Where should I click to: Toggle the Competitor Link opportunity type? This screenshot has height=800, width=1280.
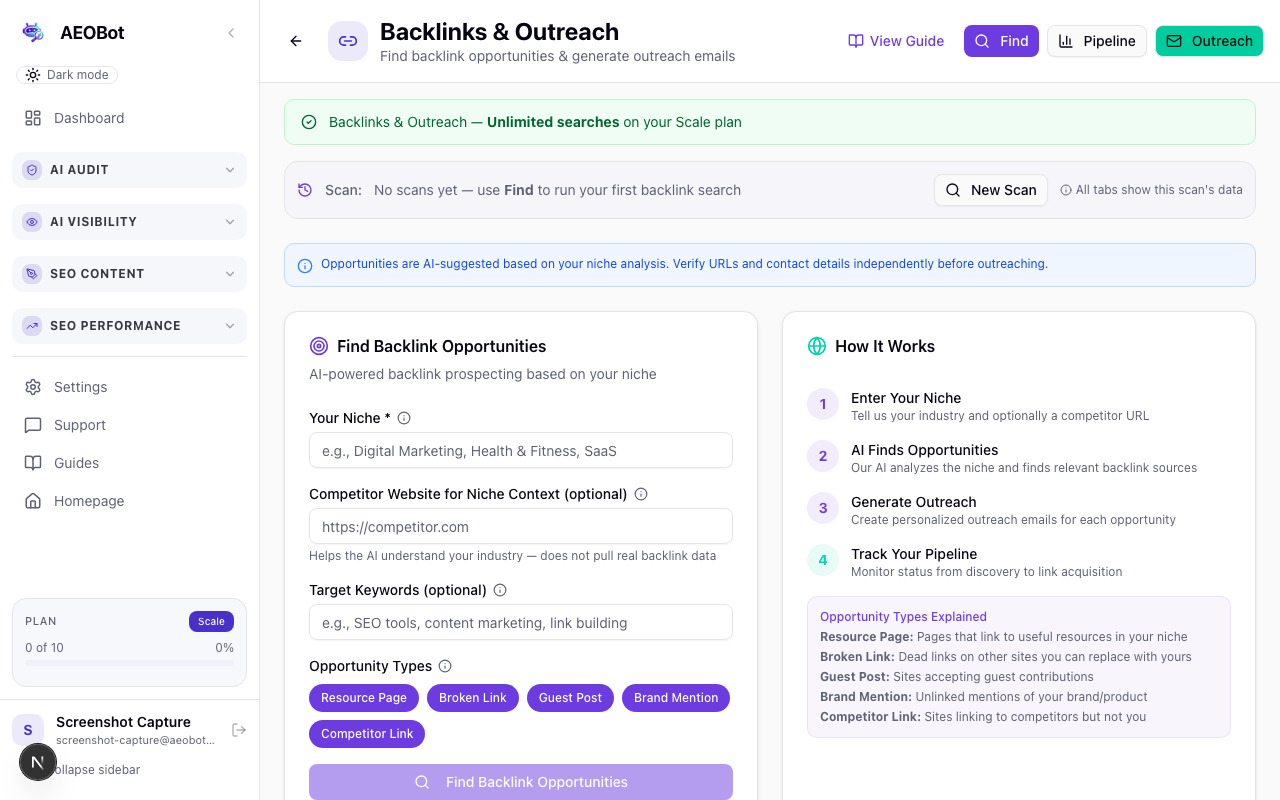(367, 734)
